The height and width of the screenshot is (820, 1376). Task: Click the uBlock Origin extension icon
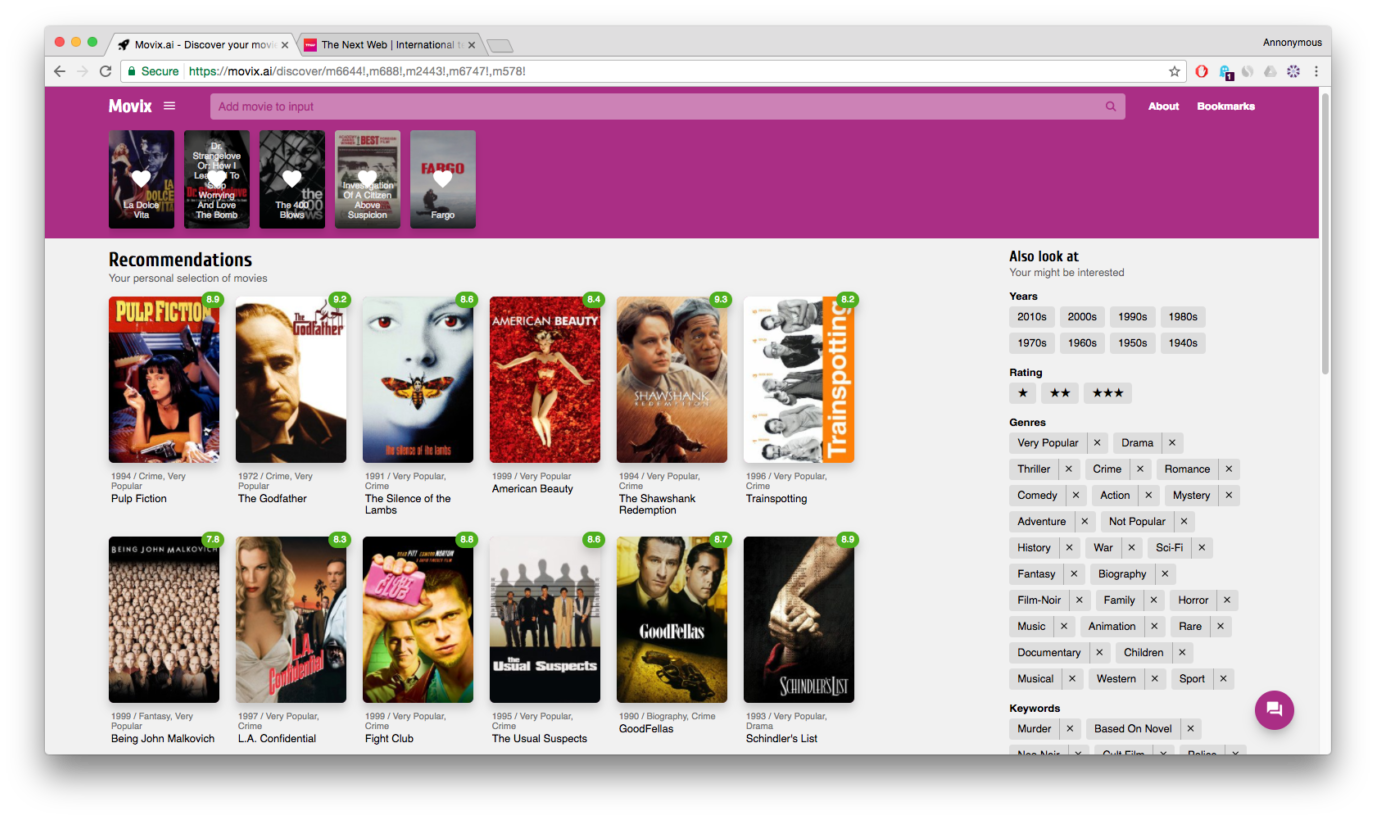1201,71
